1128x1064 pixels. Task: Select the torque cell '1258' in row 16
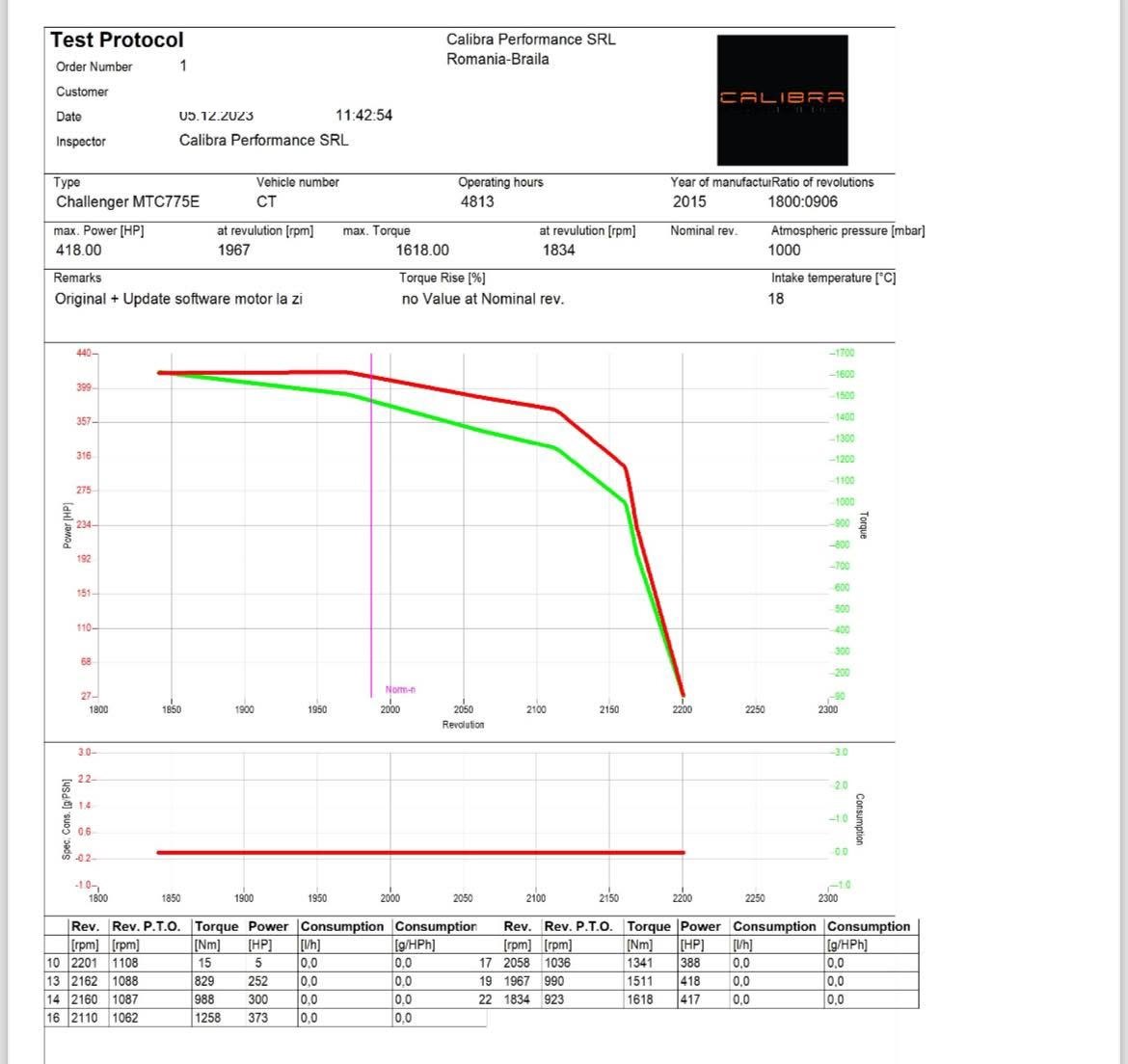pyautogui.click(x=208, y=1018)
